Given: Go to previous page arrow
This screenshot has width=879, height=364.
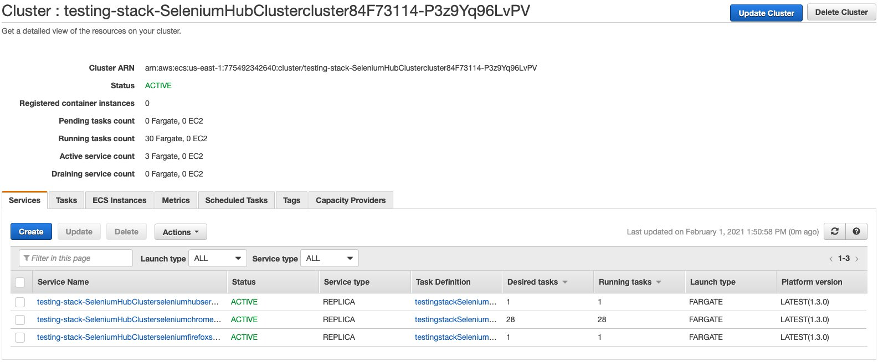Looking at the screenshot, I should click(x=831, y=259).
